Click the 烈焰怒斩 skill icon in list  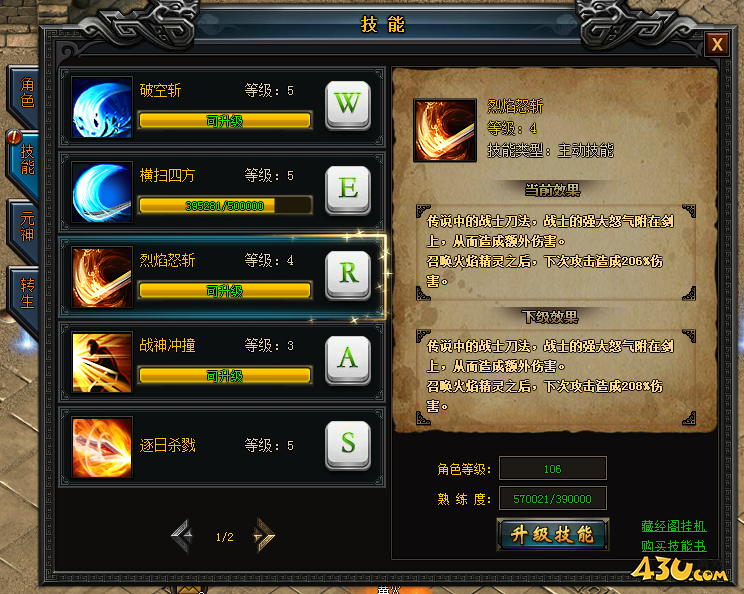[102, 277]
